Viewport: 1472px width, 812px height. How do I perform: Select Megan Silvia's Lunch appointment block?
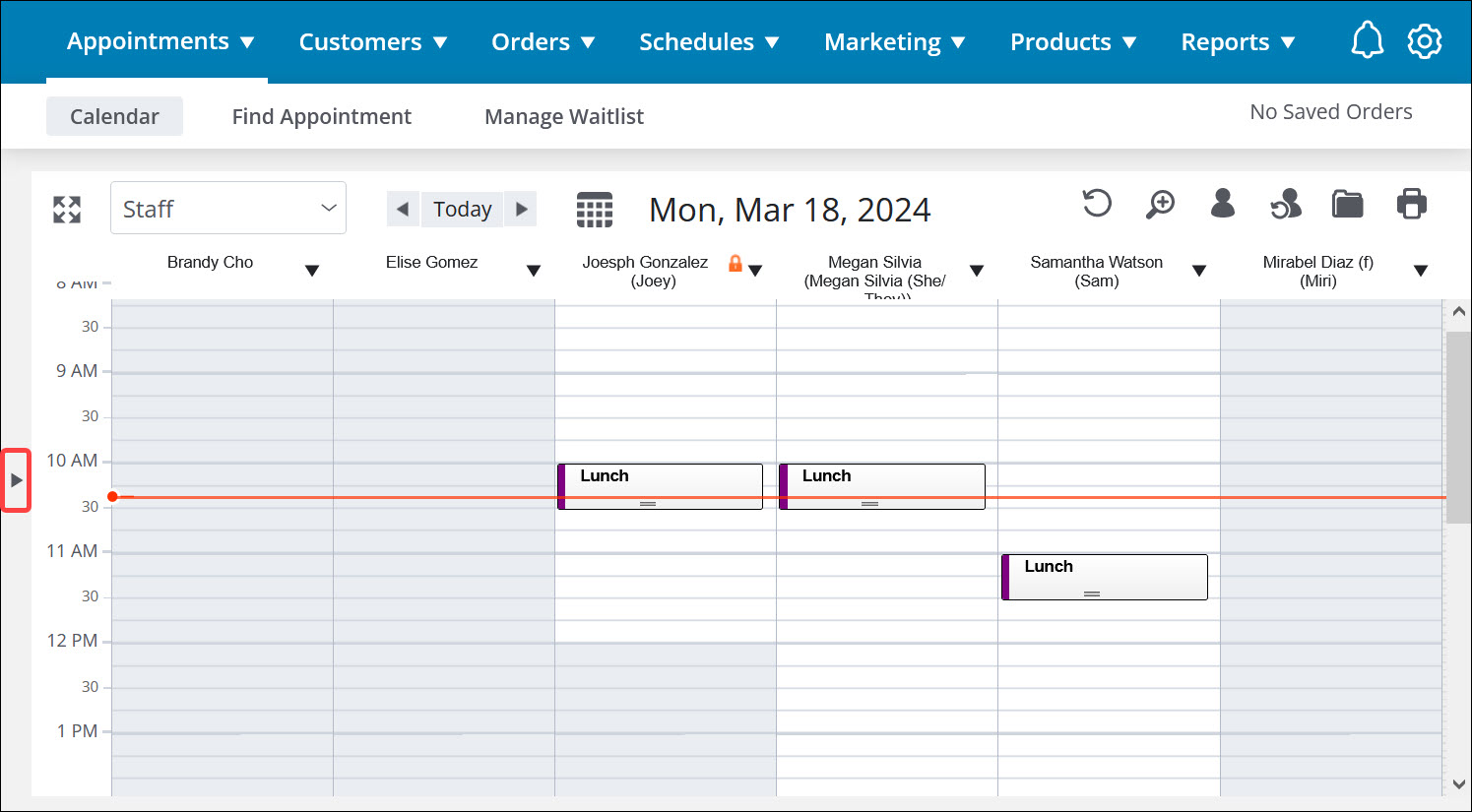point(881,485)
